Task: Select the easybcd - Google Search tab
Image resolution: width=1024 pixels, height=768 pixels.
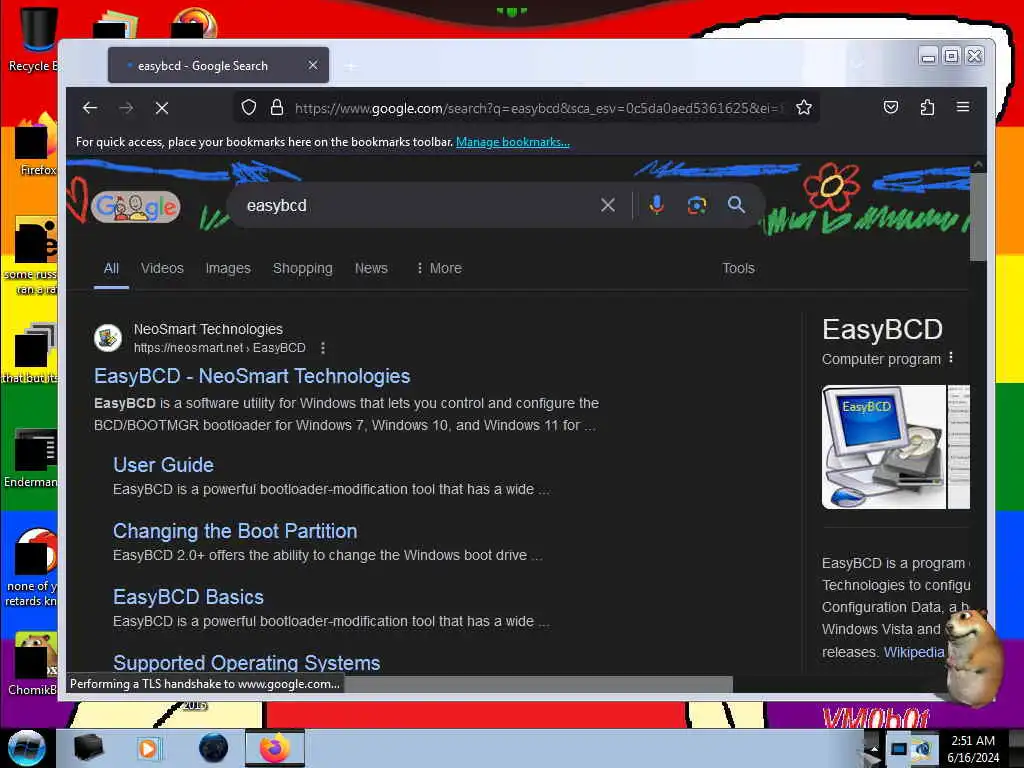Action: tap(218, 65)
